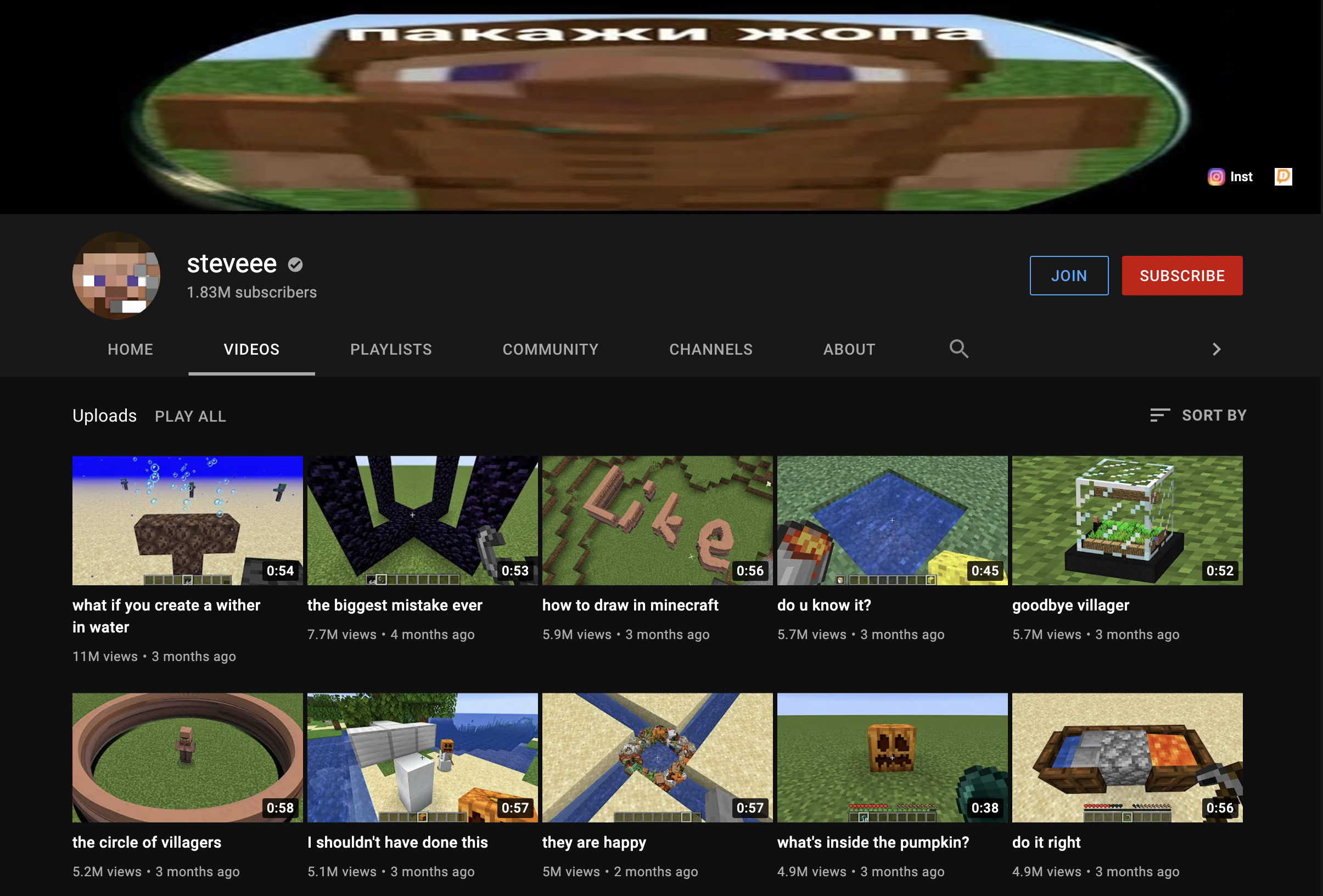This screenshot has height=896, width=1323.
Task: Click the title 'the circle of villagers'
Action: coord(147,843)
